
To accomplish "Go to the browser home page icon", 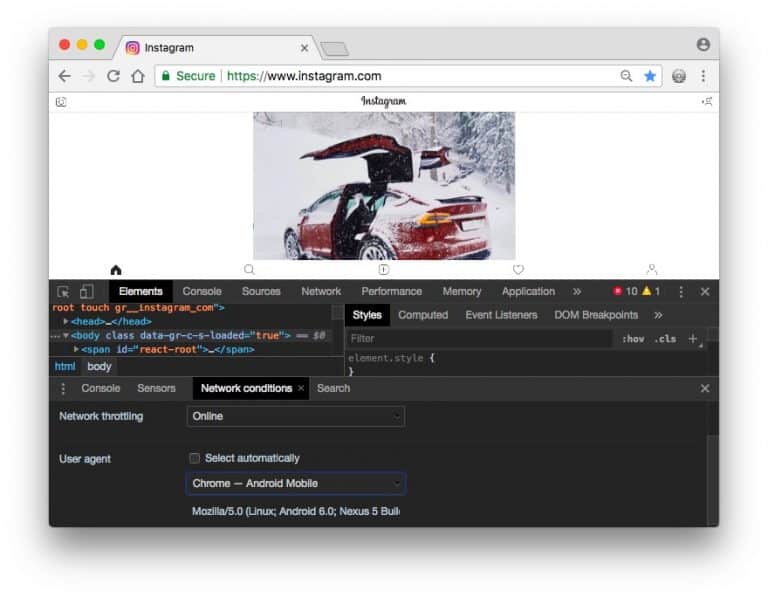I will pyautogui.click(x=138, y=76).
